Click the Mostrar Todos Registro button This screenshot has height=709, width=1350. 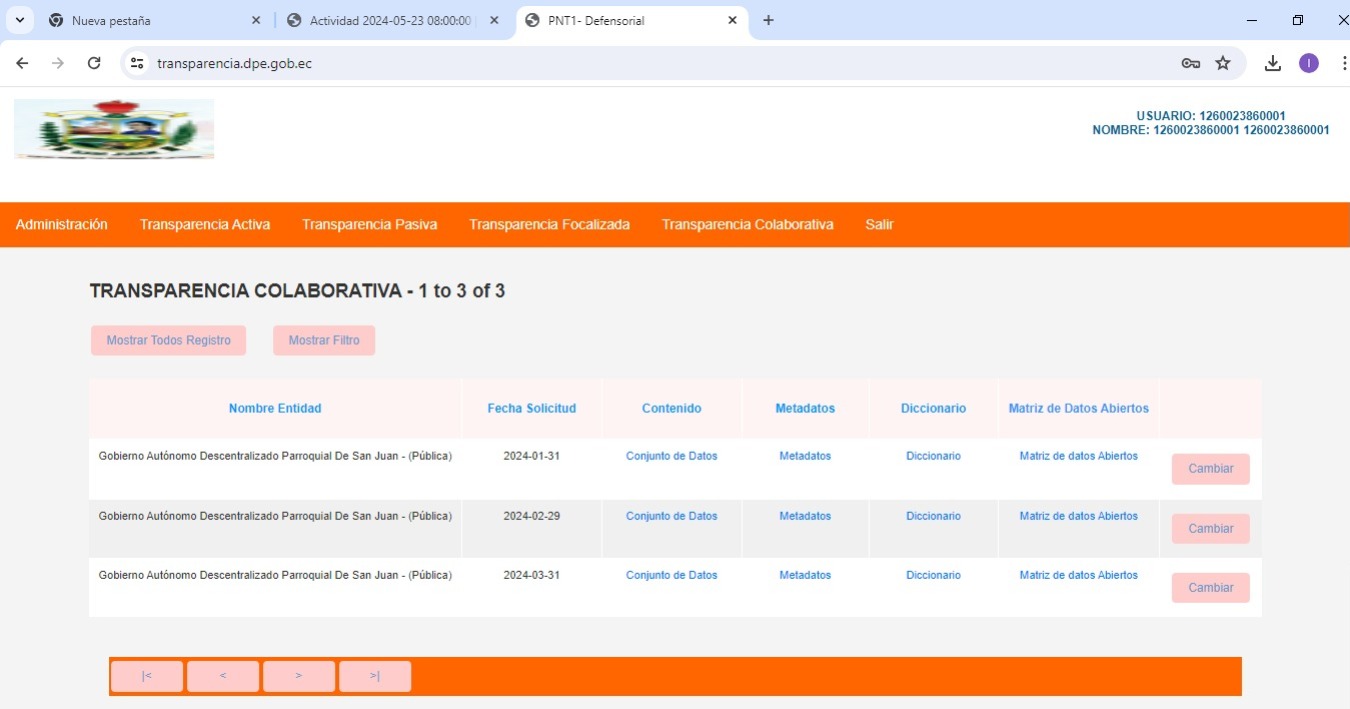[168, 340]
